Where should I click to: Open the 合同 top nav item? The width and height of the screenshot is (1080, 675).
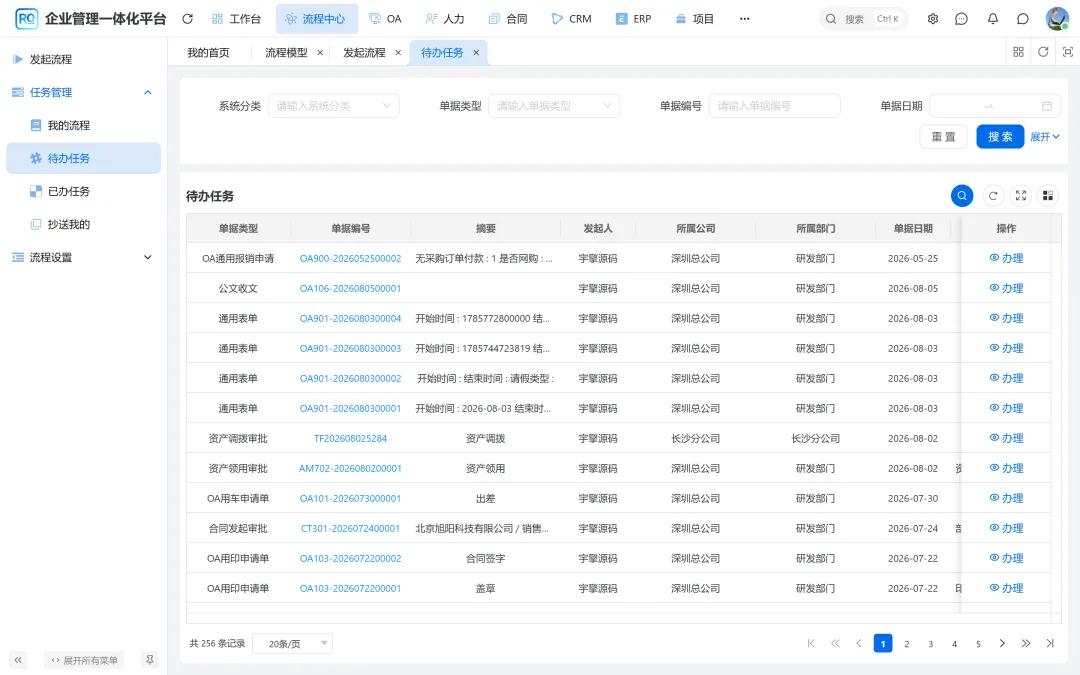coord(508,19)
